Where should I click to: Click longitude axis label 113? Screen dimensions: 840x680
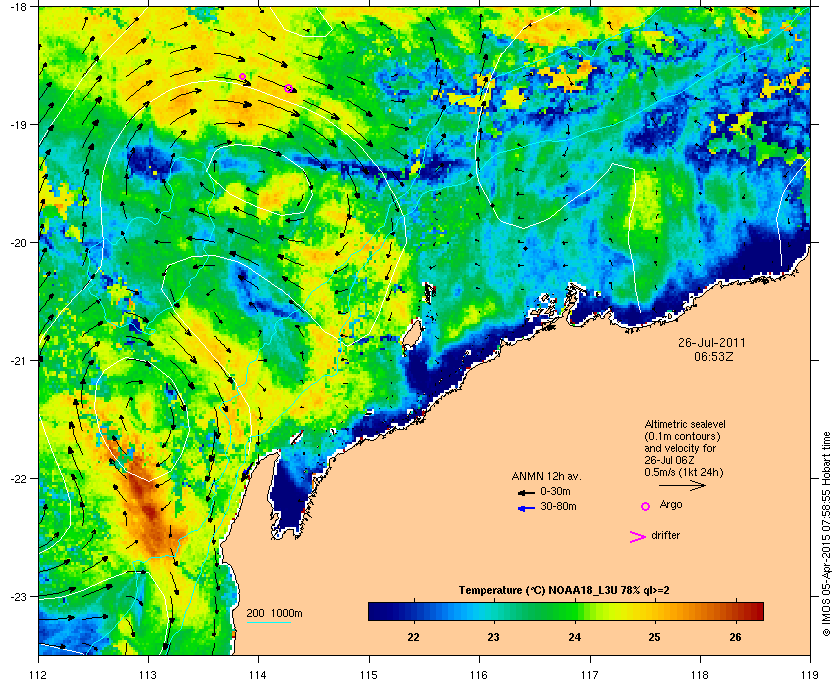(x=148, y=675)
